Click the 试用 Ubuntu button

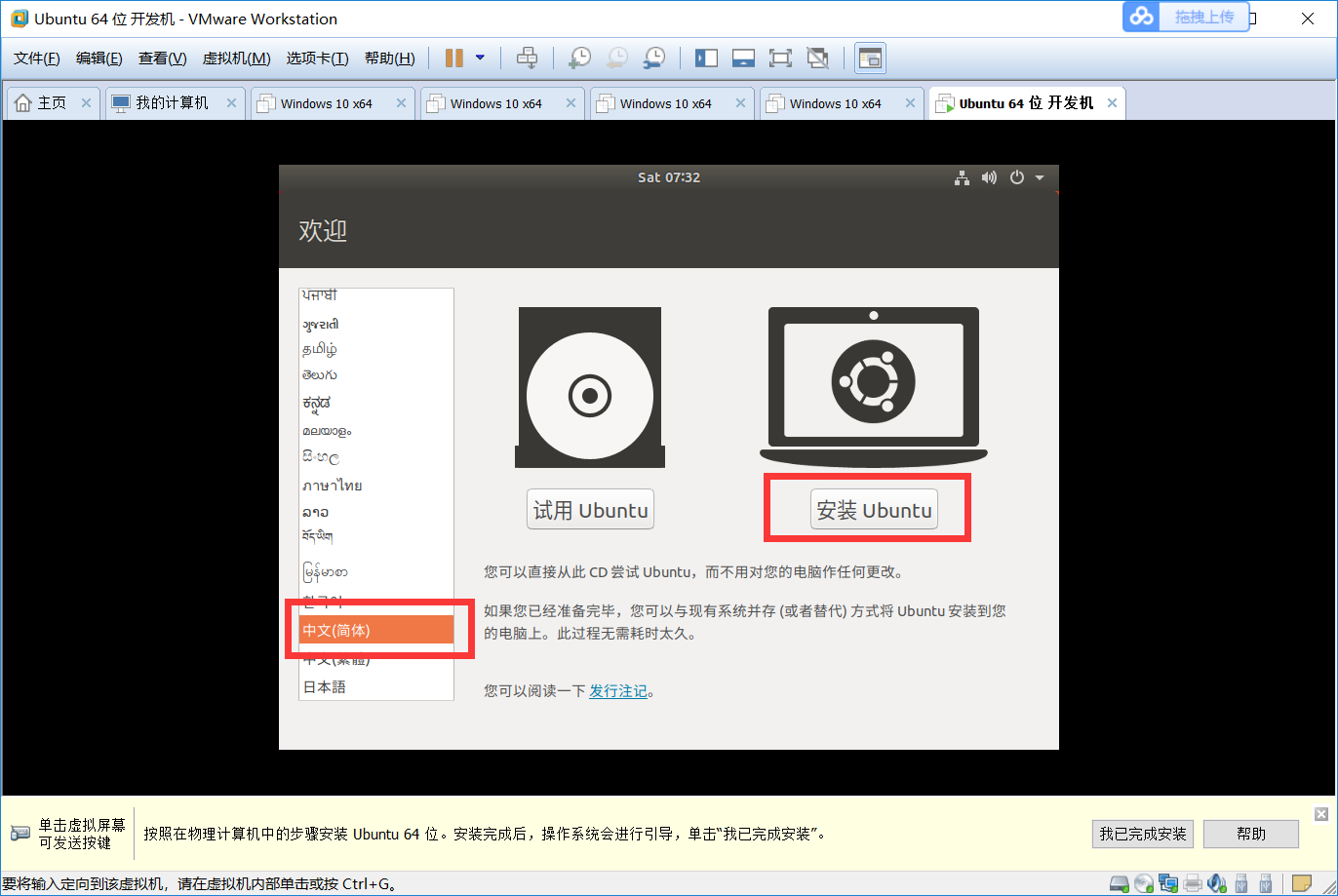tap(590, 510)
